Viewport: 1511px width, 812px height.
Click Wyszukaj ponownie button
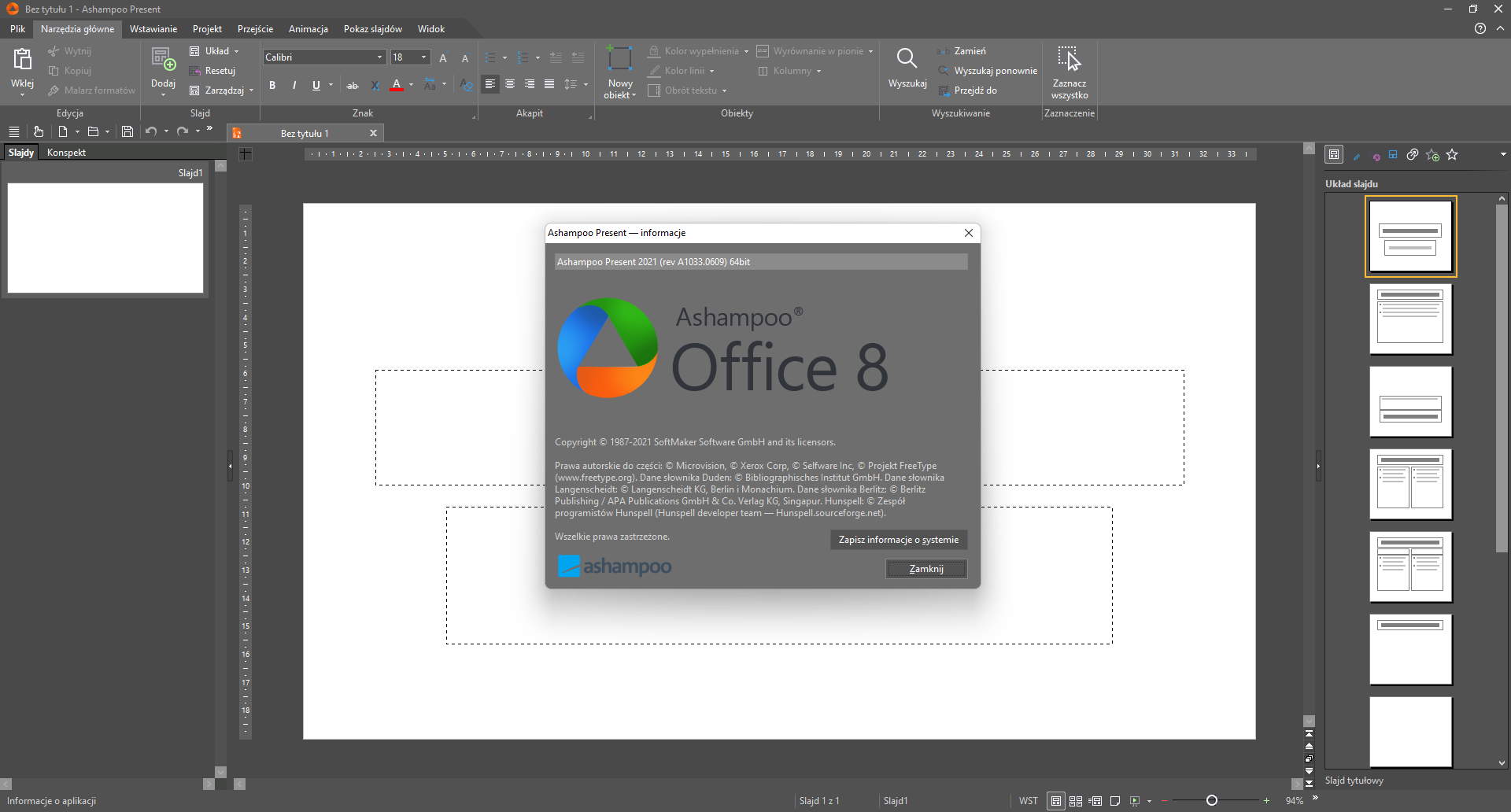tap(988, 71)
